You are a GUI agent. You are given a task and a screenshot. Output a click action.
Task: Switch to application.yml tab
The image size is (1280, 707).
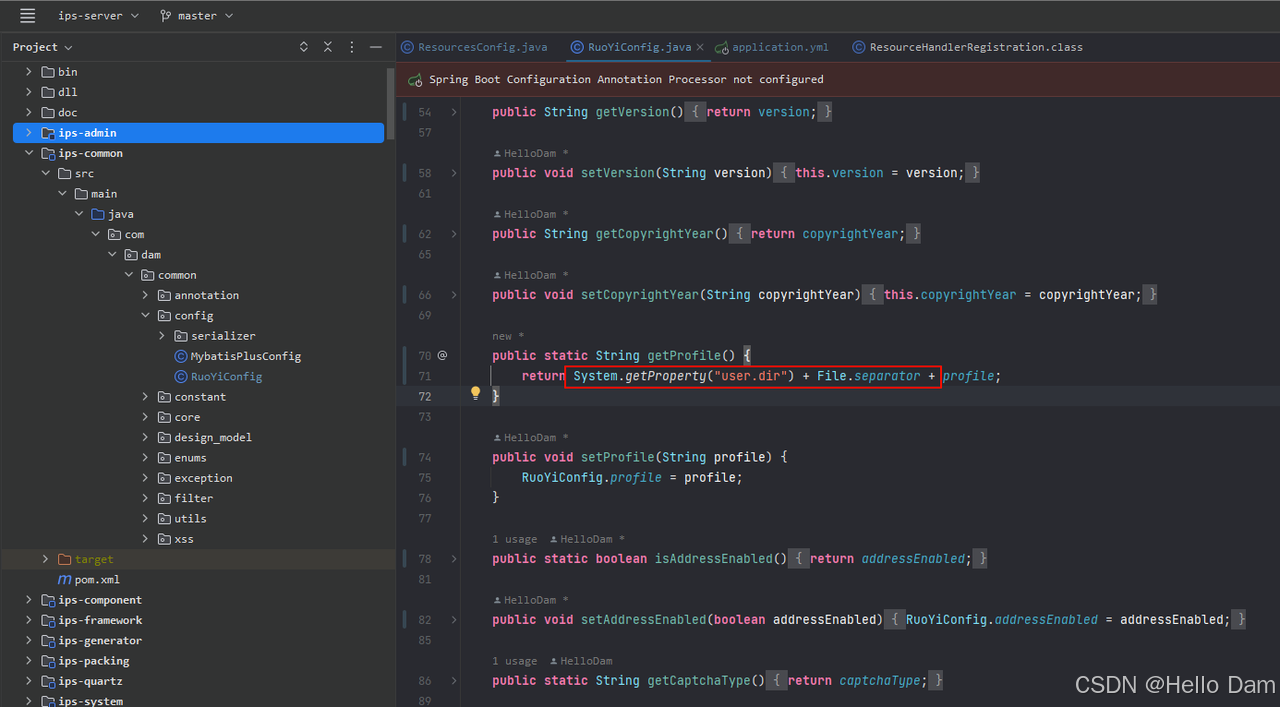(x=771, y=47)
